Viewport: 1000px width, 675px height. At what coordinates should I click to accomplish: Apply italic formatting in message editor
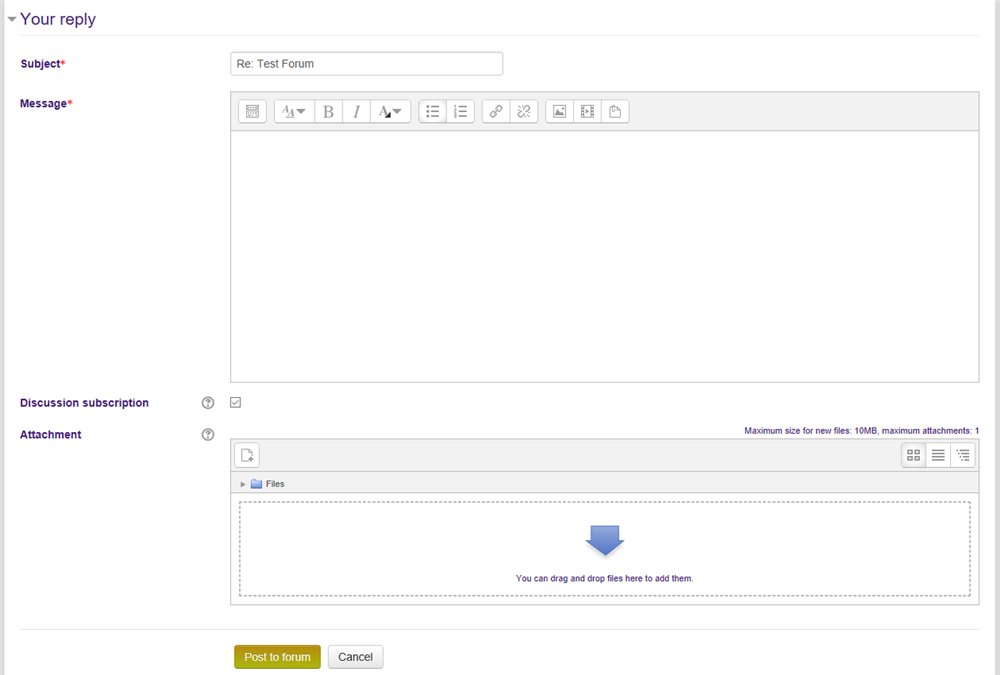(x=356, y=111)
